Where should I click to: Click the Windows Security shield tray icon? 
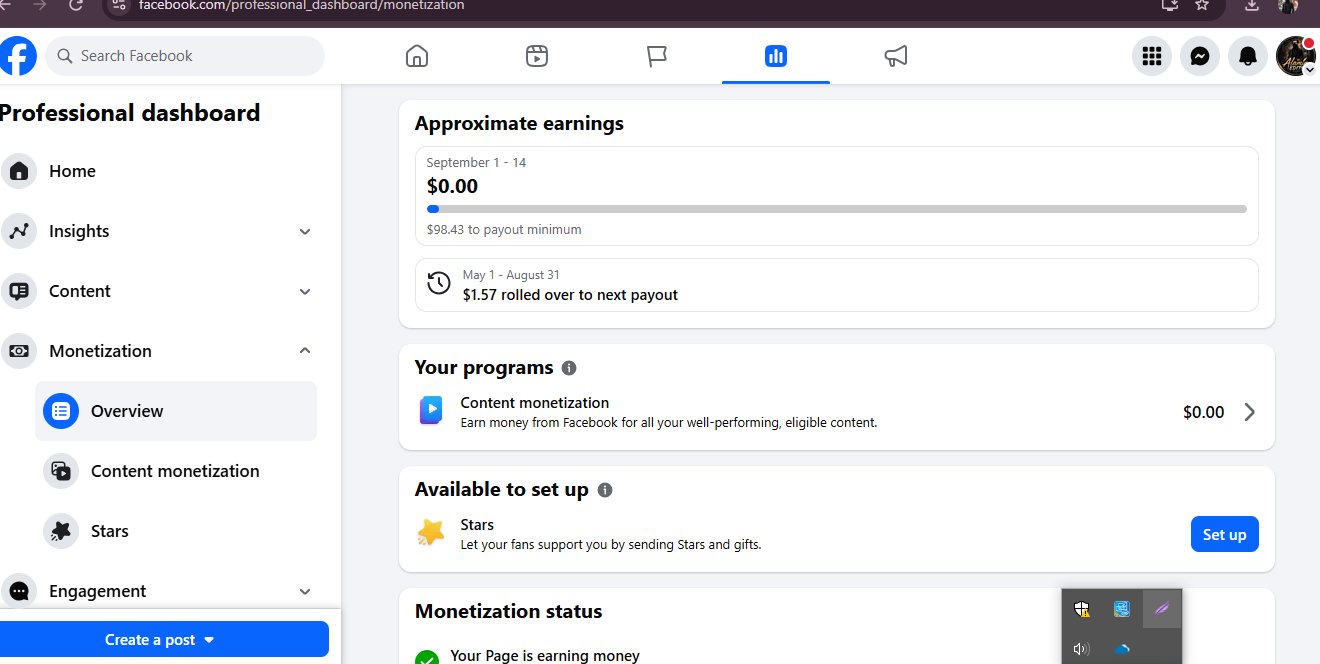point(1082,608)
